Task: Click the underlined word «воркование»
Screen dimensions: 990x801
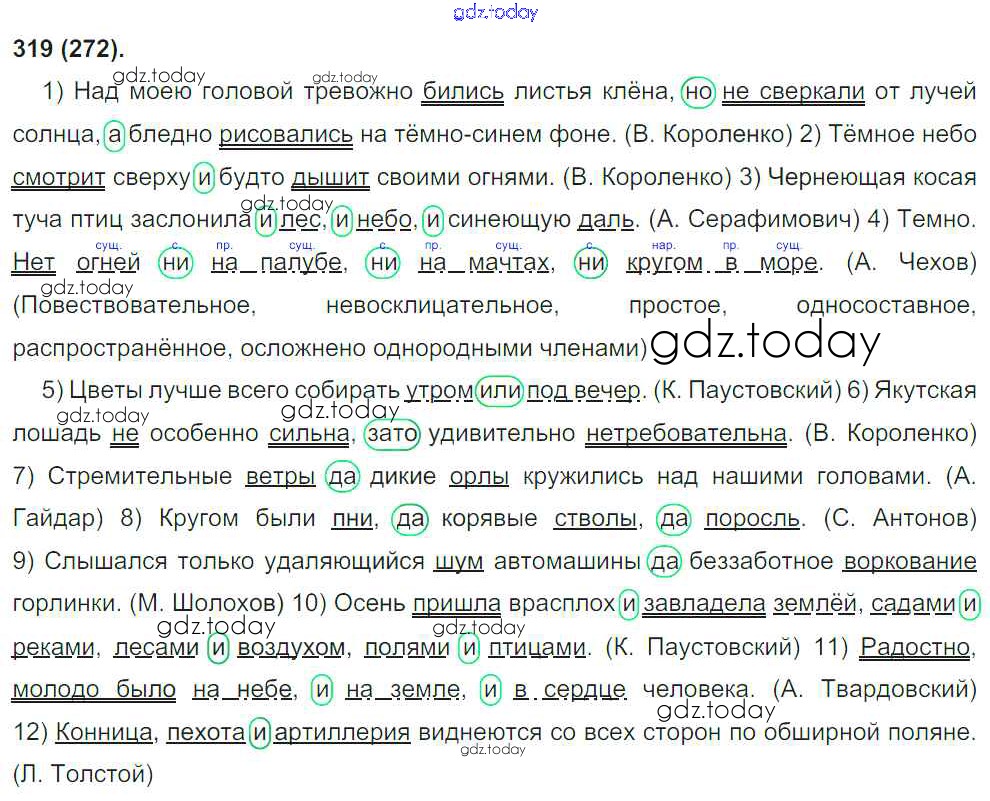Action: [910, 562]
